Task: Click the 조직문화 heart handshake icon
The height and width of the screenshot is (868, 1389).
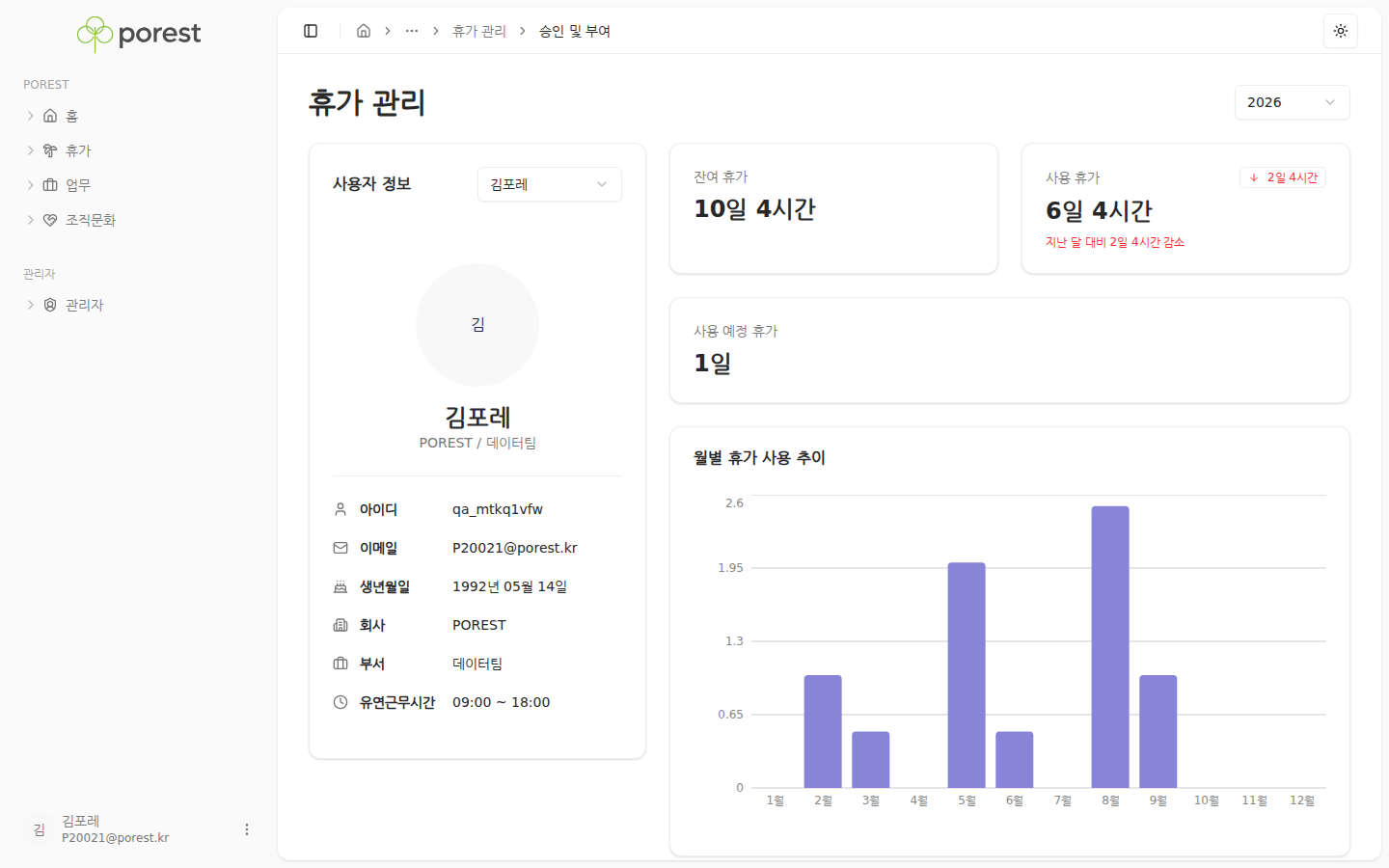Action: (x=50, y=220)
